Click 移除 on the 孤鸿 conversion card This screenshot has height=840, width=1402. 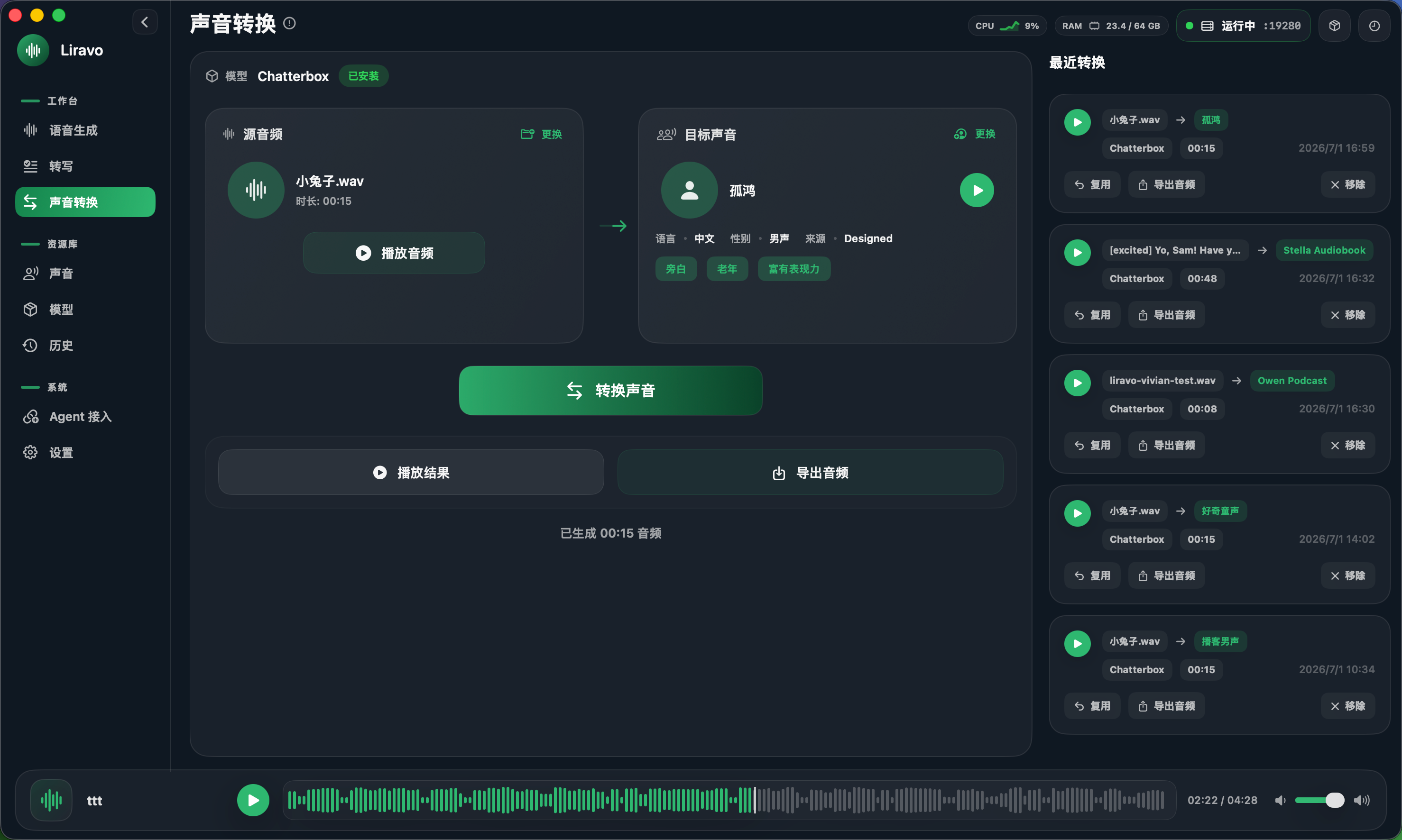(1347, 184)
